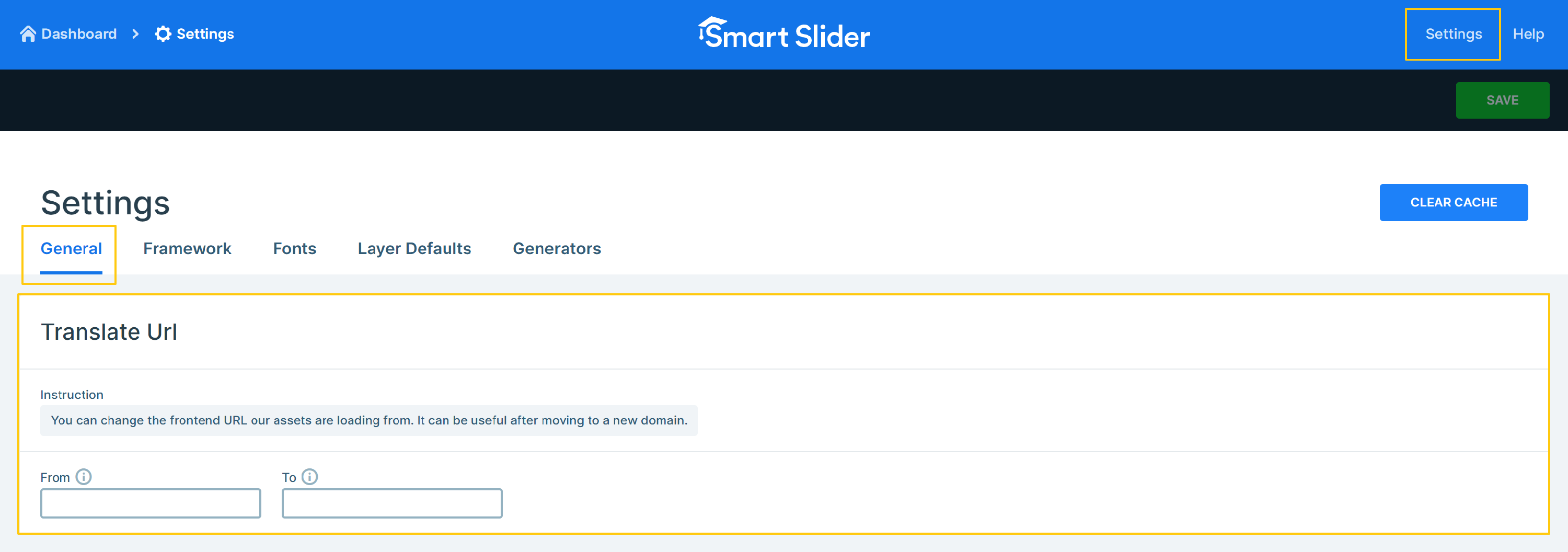Click the breadcrumb chevron arrow separator

[x=135, y=34]
